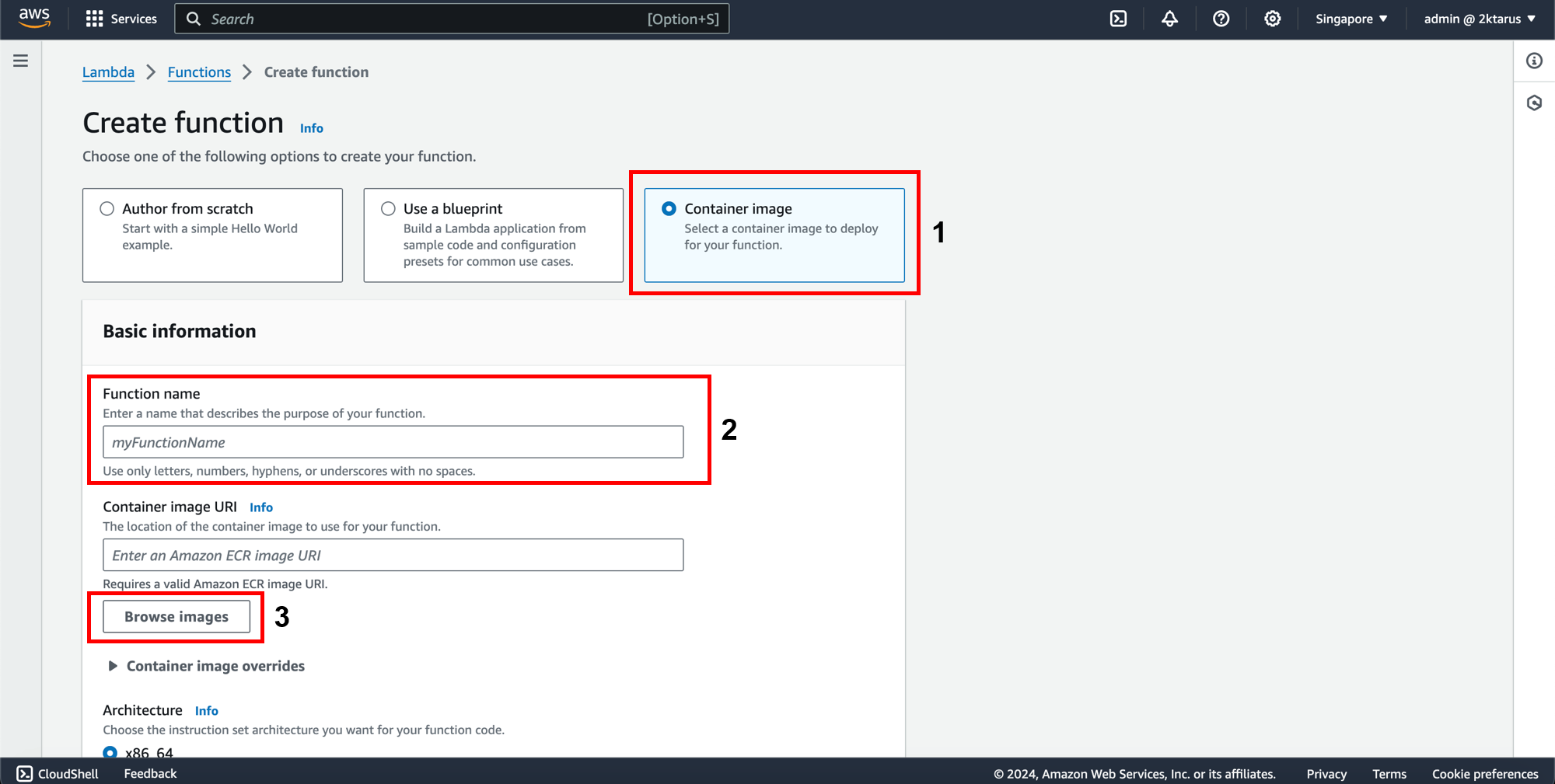Open the AWS home logo
This screenshot has width=1555, height=784.
(x=34, y=18)
